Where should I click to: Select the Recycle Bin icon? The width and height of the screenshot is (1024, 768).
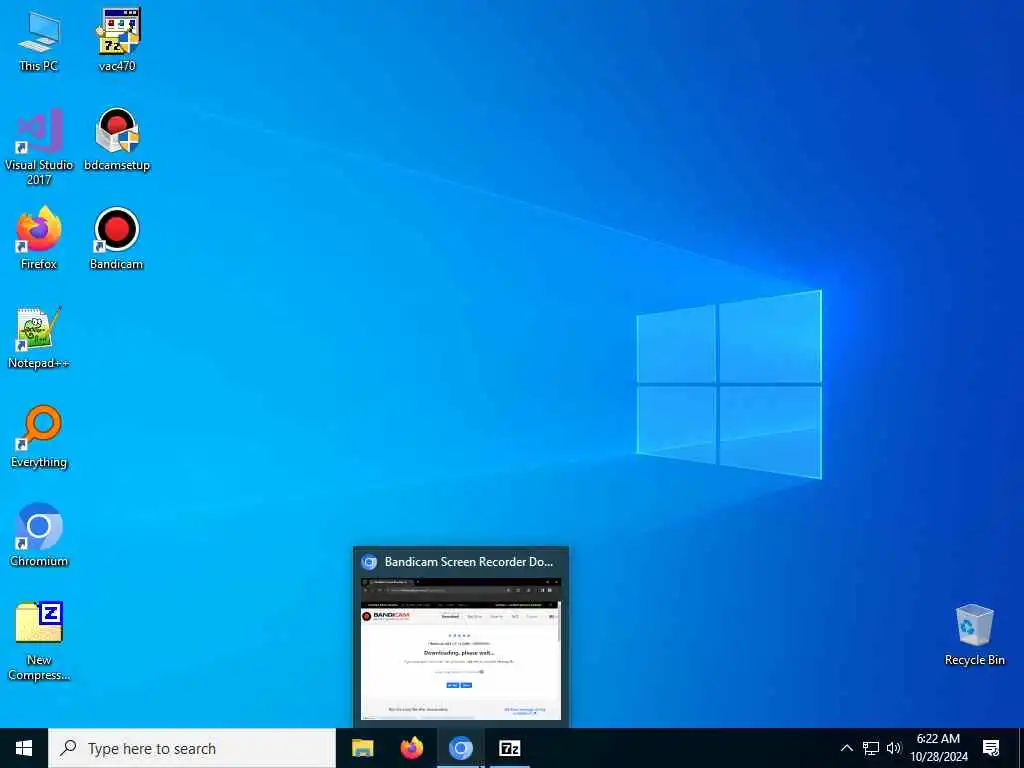coord(974,635)
